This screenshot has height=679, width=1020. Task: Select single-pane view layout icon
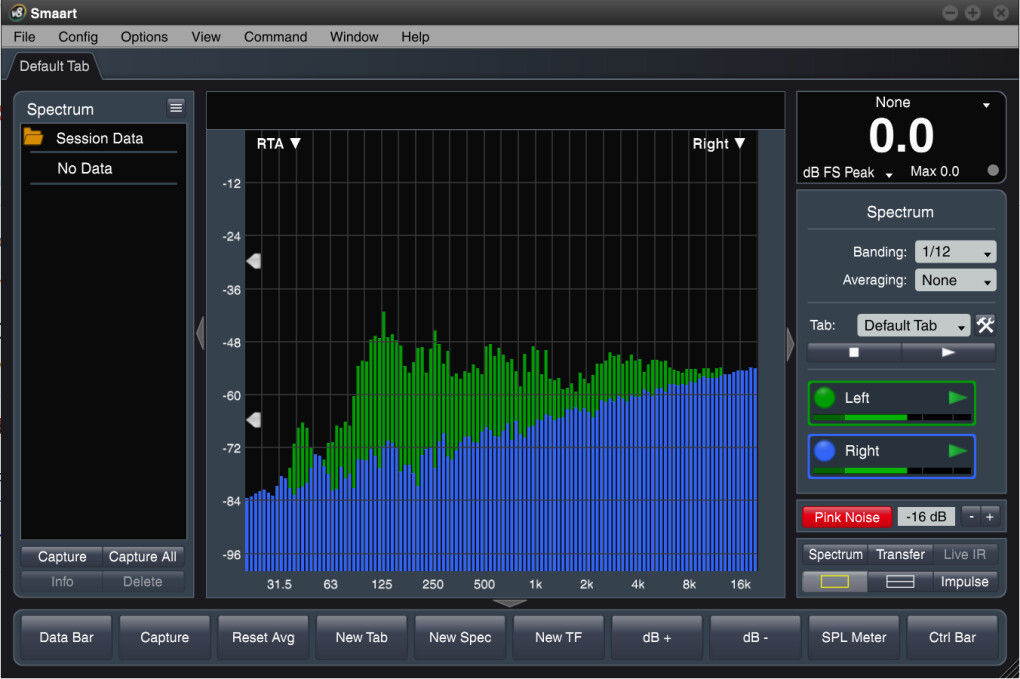tap(835, 581)
